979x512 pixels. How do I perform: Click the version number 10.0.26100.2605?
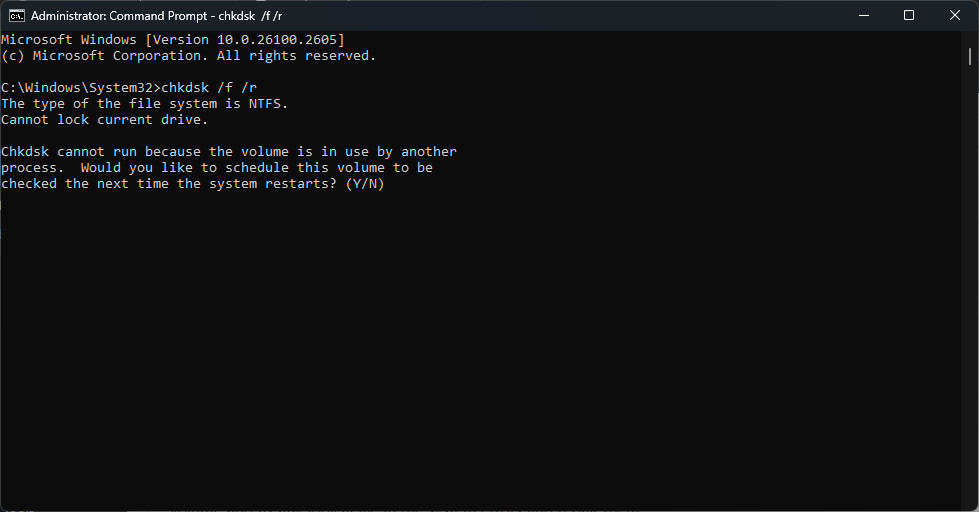pos(280,39)
